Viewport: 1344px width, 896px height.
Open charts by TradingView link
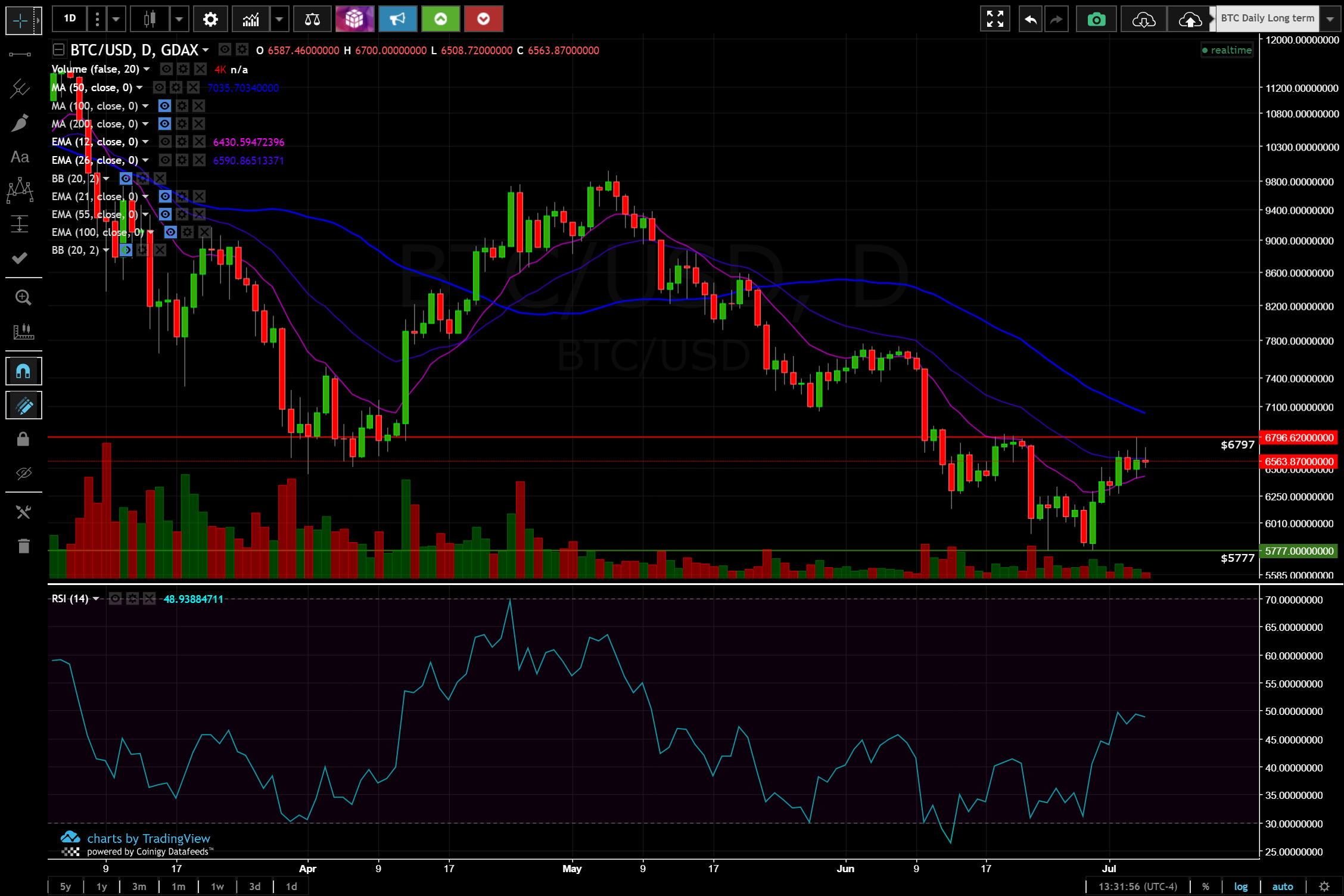(148, 838)
